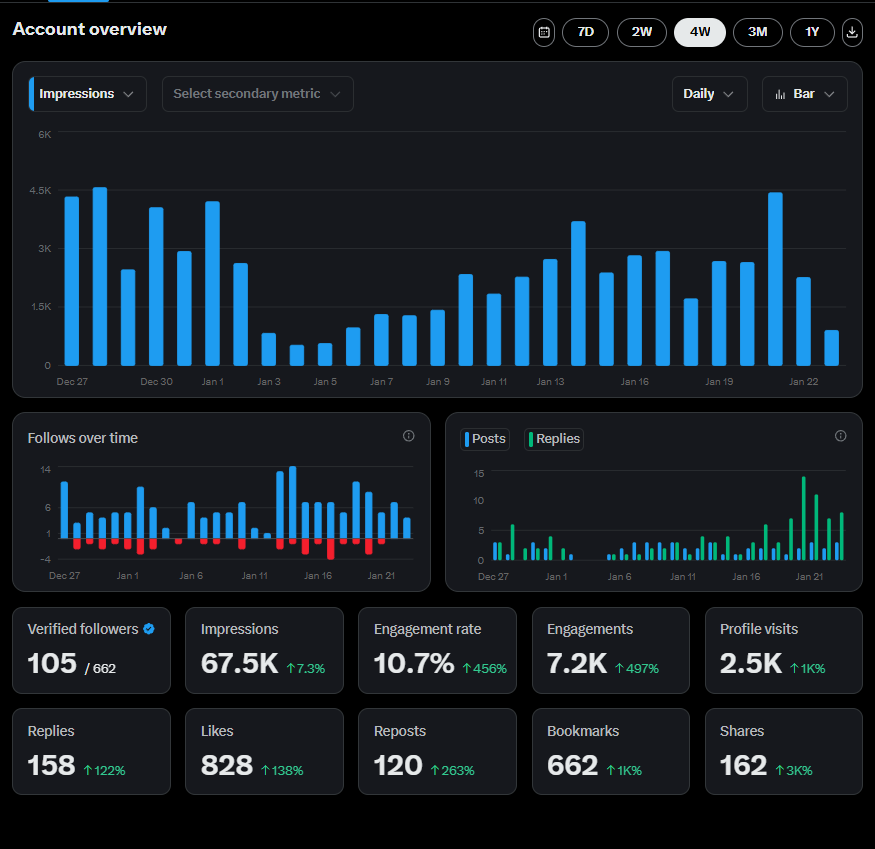Open the Bar chart type dropdown
Screen dimensions: 875x849
pyautogui.click(x=805, y=93)
